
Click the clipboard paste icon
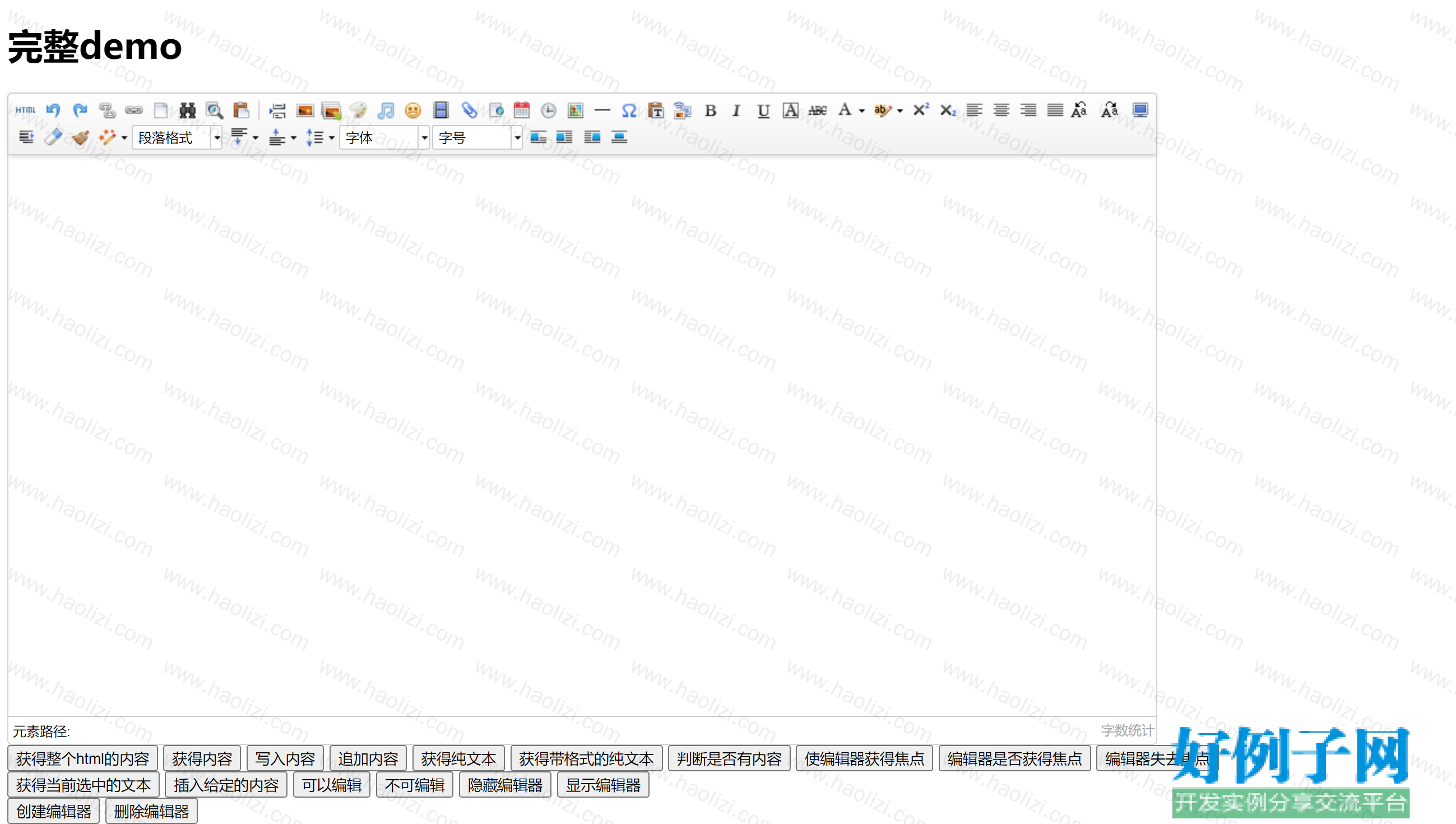[242, 110]
